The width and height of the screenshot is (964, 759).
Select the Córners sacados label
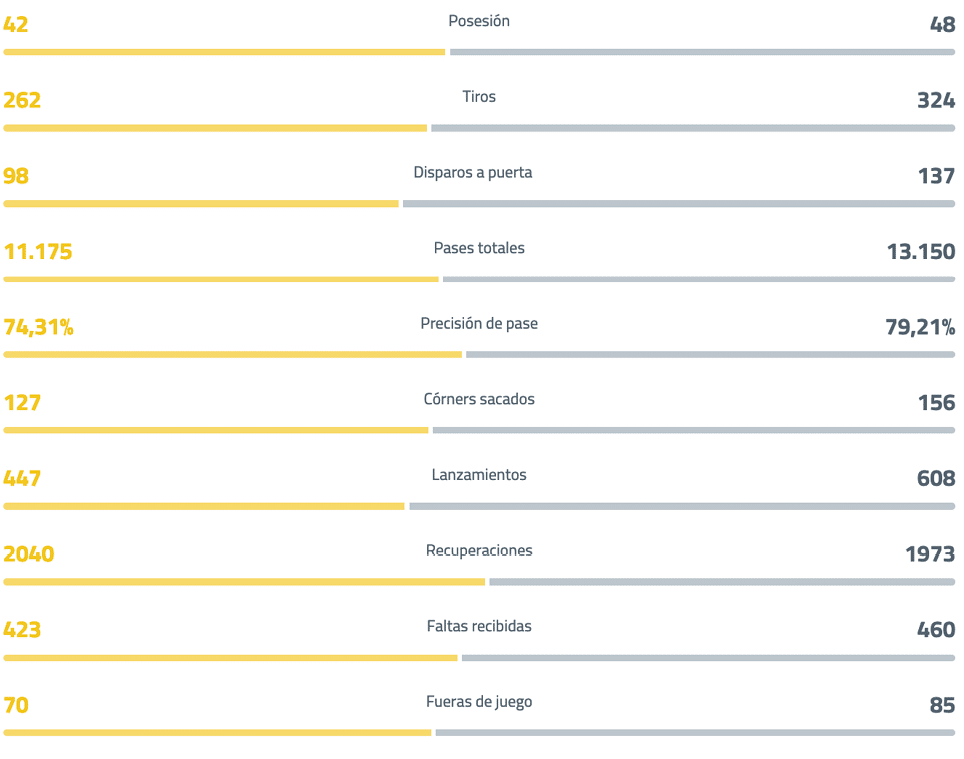[x=479, y=399]
